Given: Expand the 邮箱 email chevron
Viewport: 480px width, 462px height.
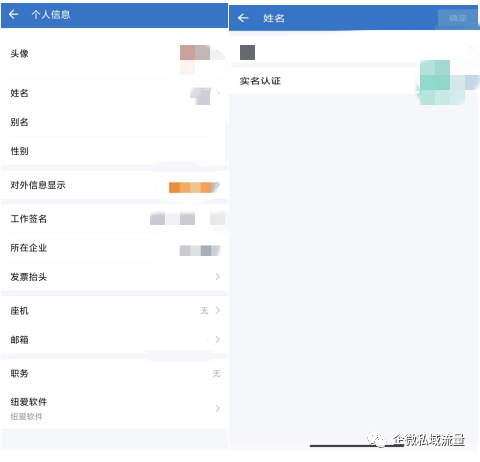Looking at the screenshot, I should point(217,339).
